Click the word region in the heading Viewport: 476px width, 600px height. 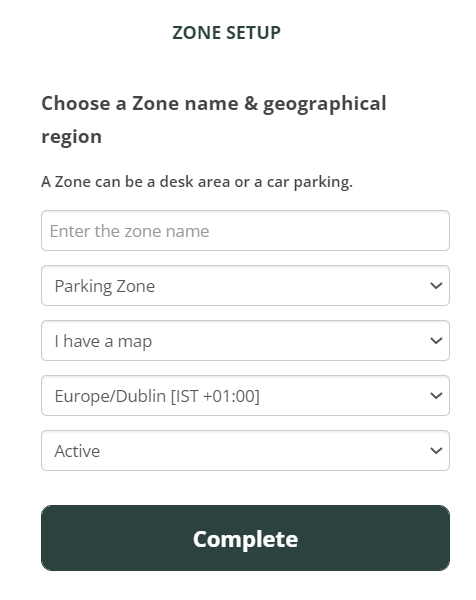pos(72,137)
